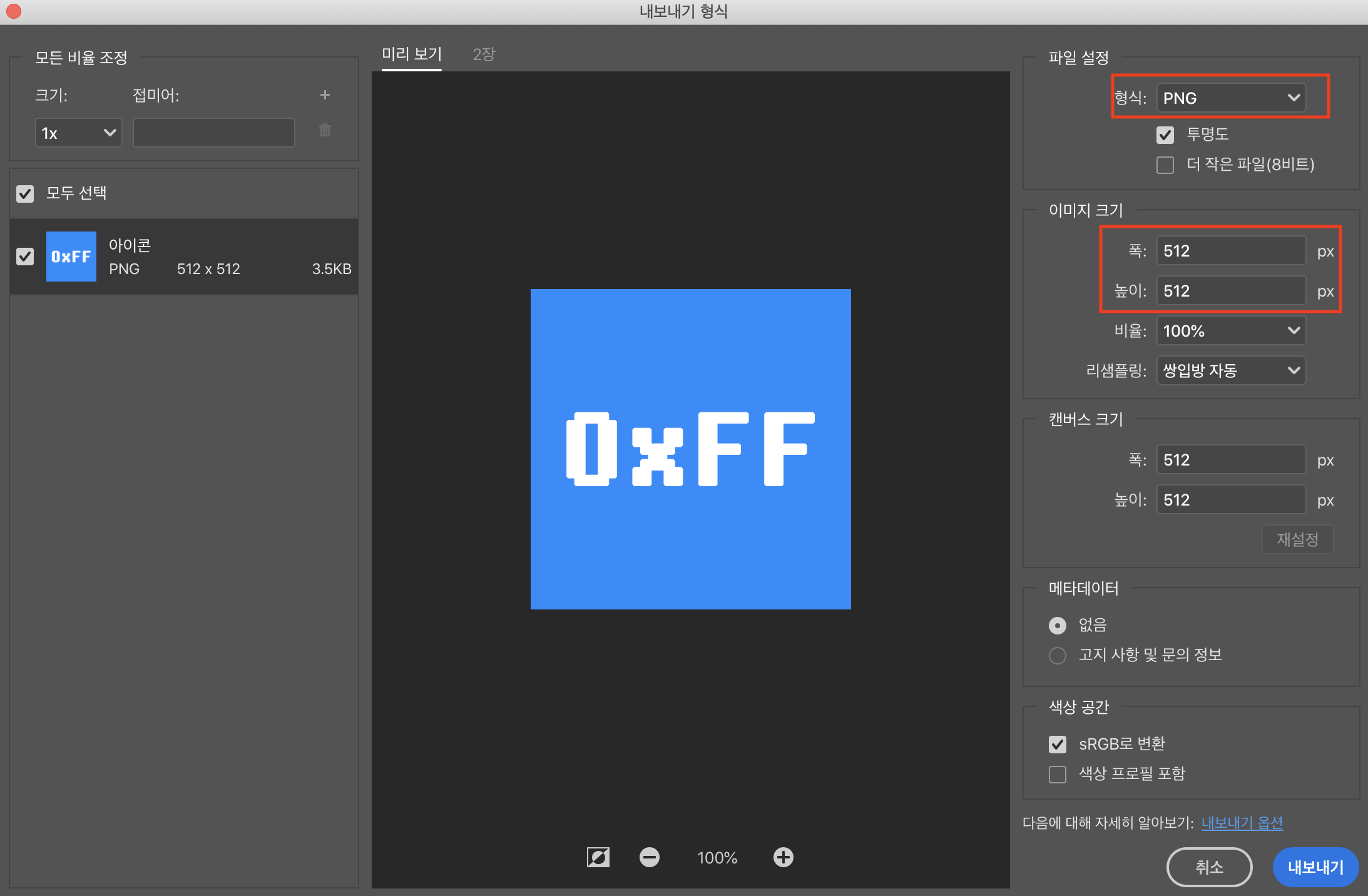This screenshot has height=896, width=1368.
Task: Select the 미리 보기 tab
Action: [412, 54]
